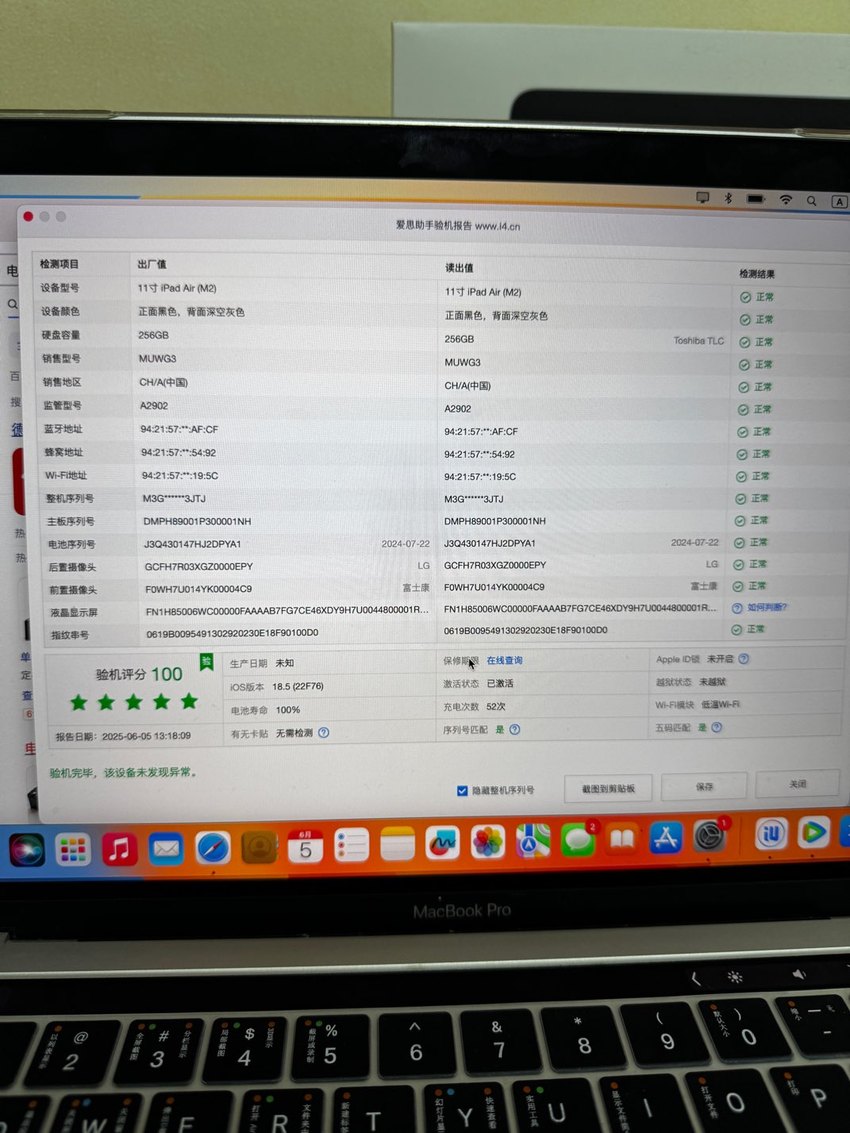Open Siri from the dock
This screenshot has height=1133, width=850.
click(x=27, y=850)
